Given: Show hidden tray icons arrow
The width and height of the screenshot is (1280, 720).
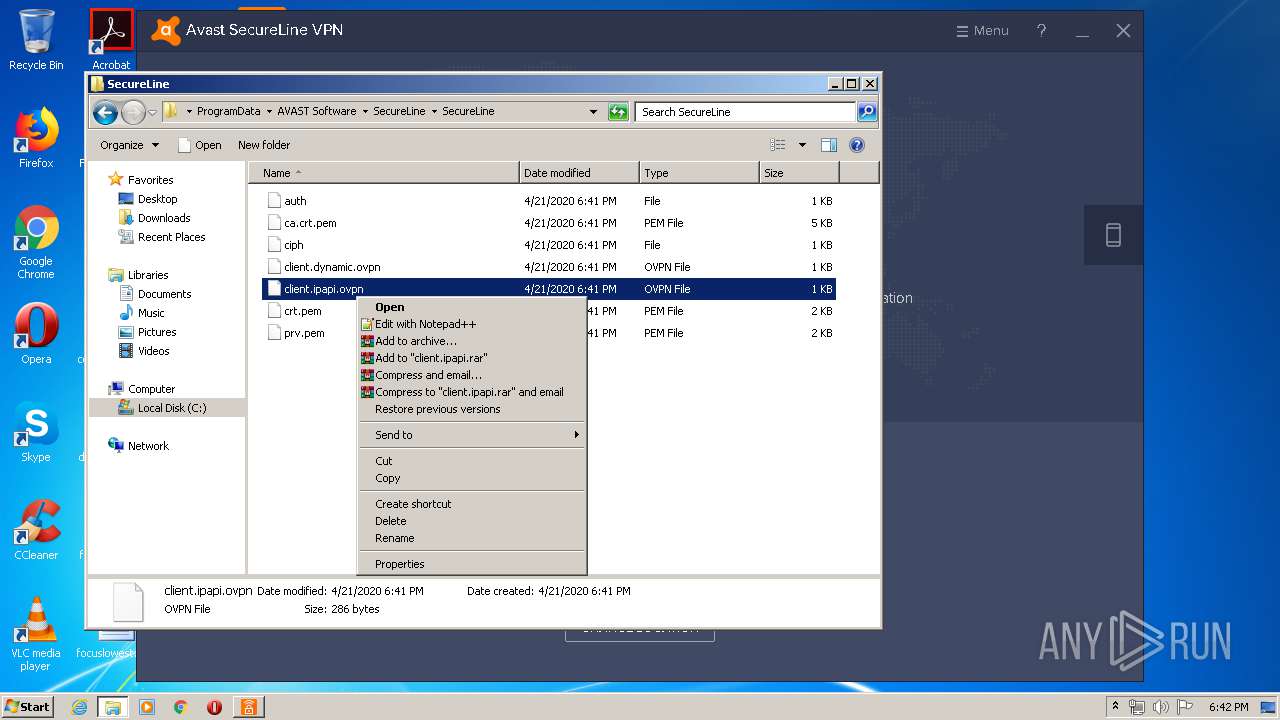Looking at the screenshot, I should coord(1116,706).
